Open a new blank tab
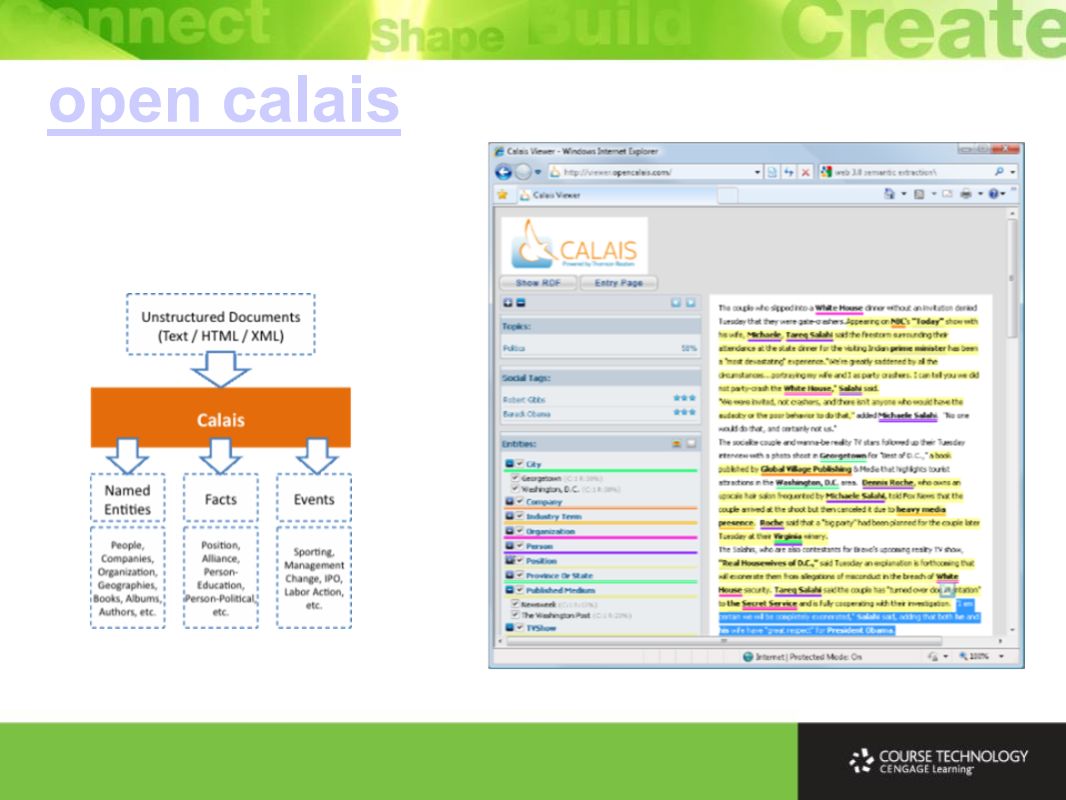 [x=727, y=195]
